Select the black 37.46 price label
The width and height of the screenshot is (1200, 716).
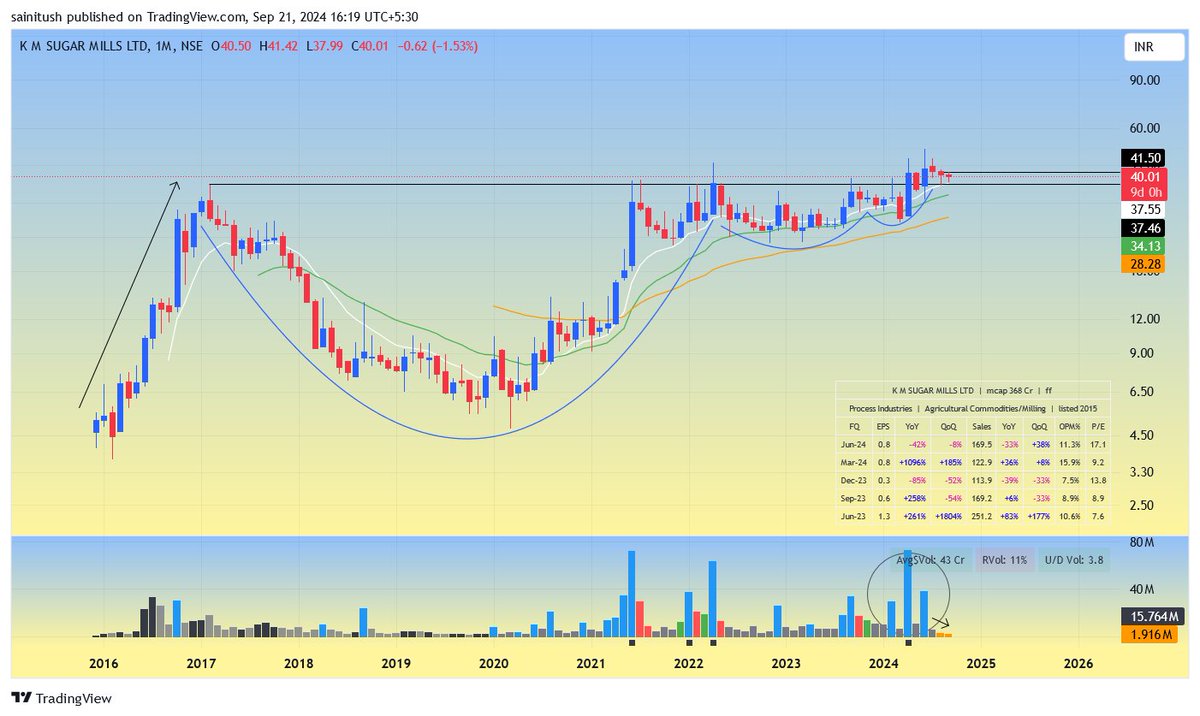[1145, 228]
